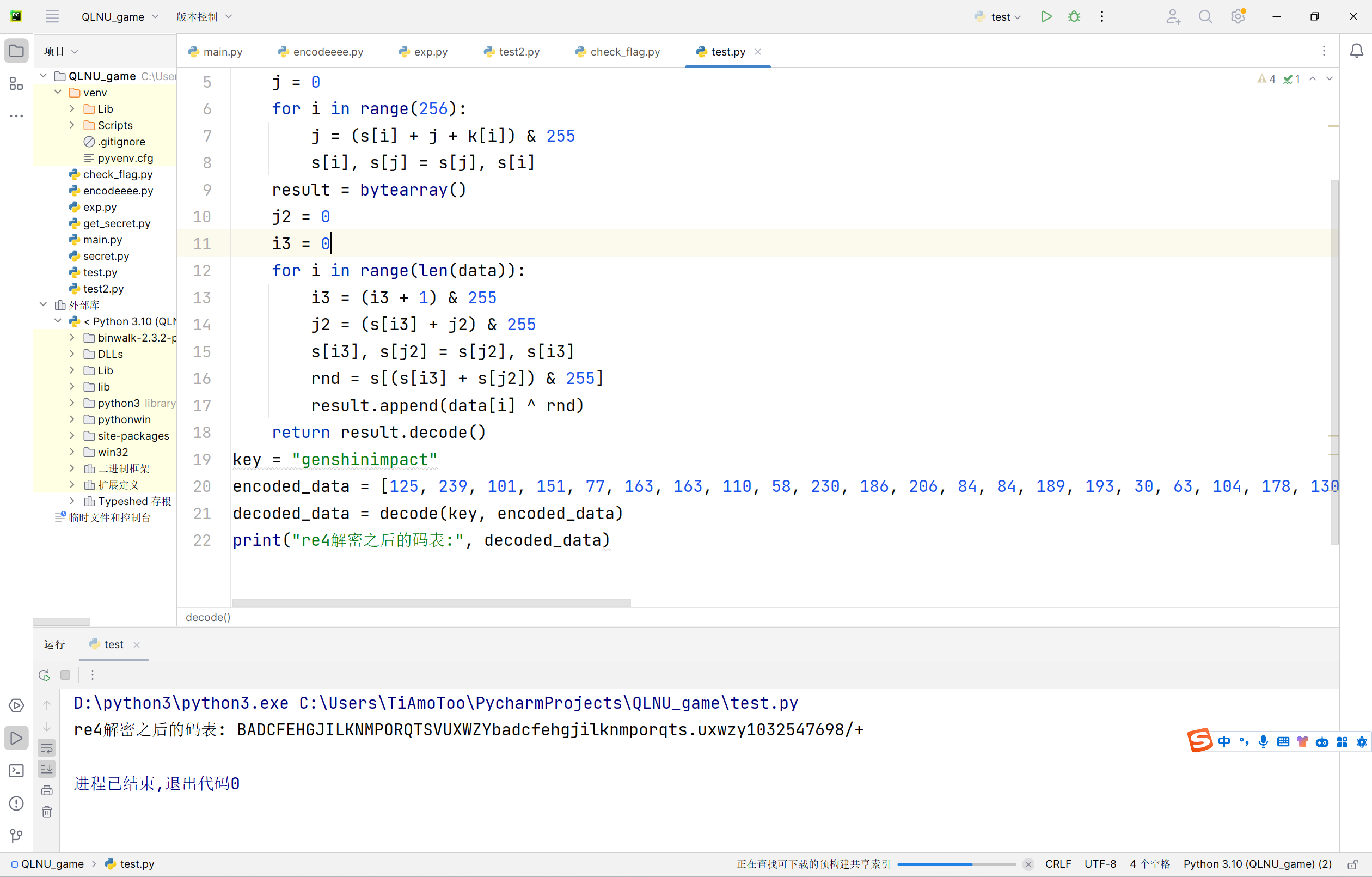1372x877 pixels.
Task: Open the Problems tool window
Action: (x=16, y=803)
